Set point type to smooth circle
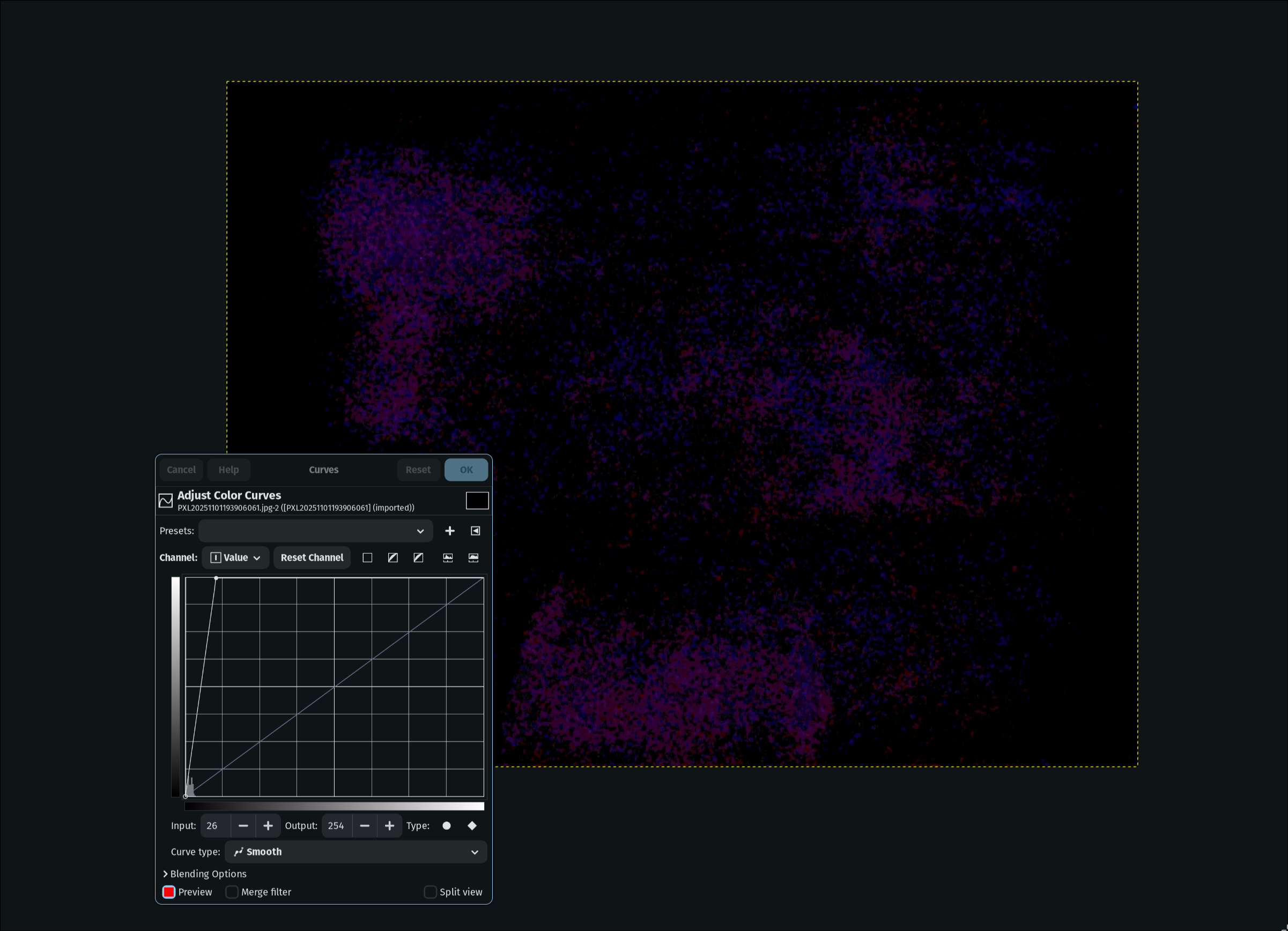Viewport: 1288px width, 931px height. (x=446, y=825)
